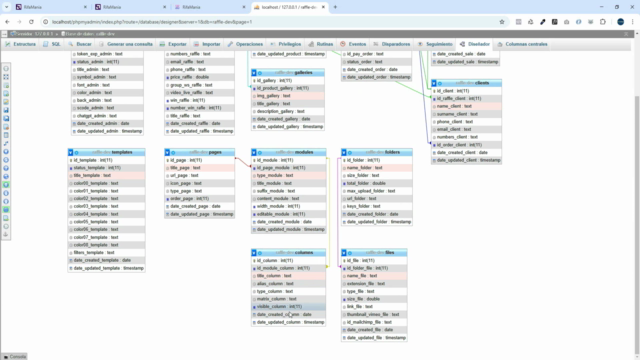Open designer Help from side menu
640x360 pixels.
(x=6, y=168)
